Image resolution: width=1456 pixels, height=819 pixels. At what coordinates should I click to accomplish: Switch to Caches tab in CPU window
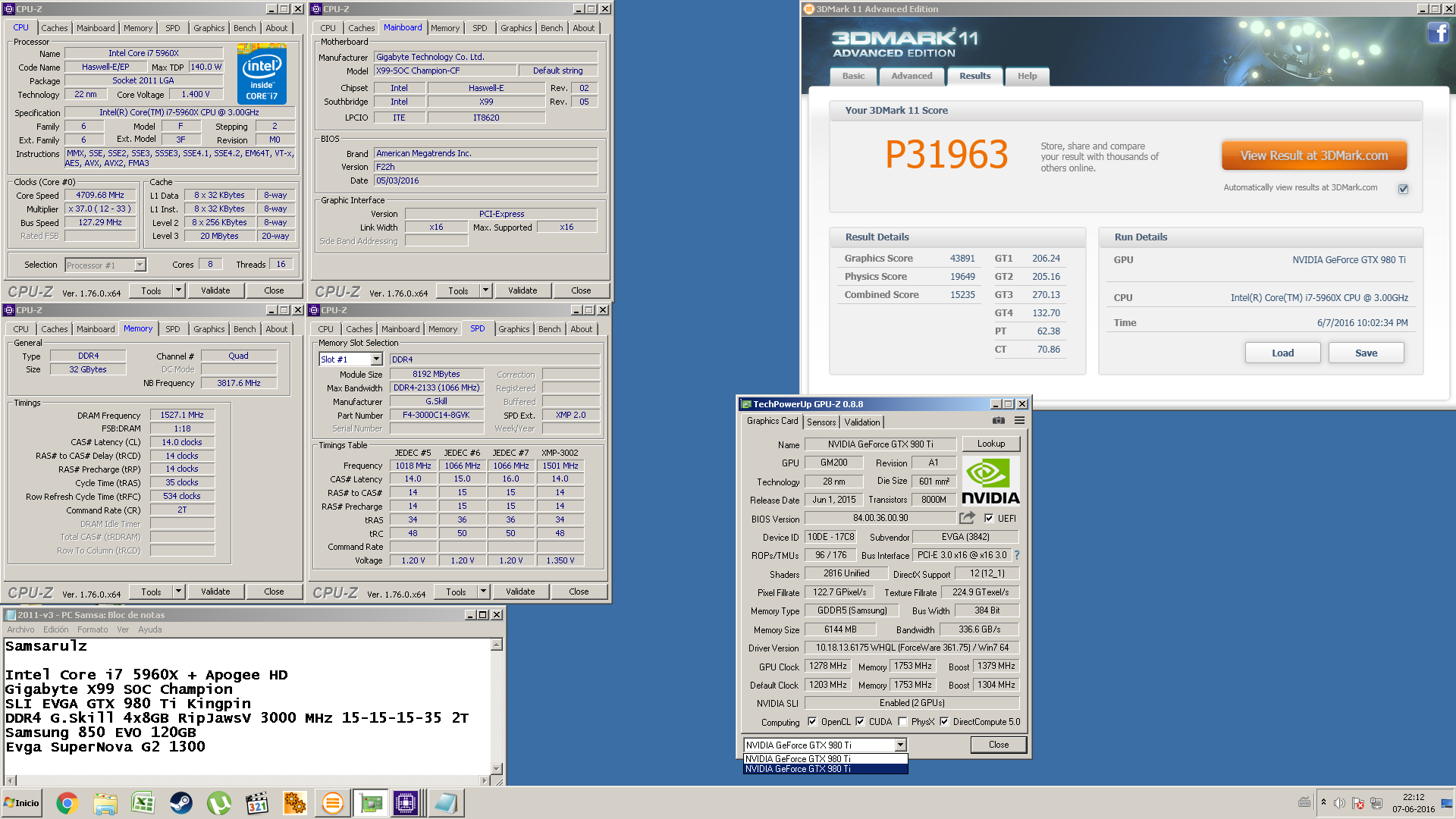click(x=54, y=28)
